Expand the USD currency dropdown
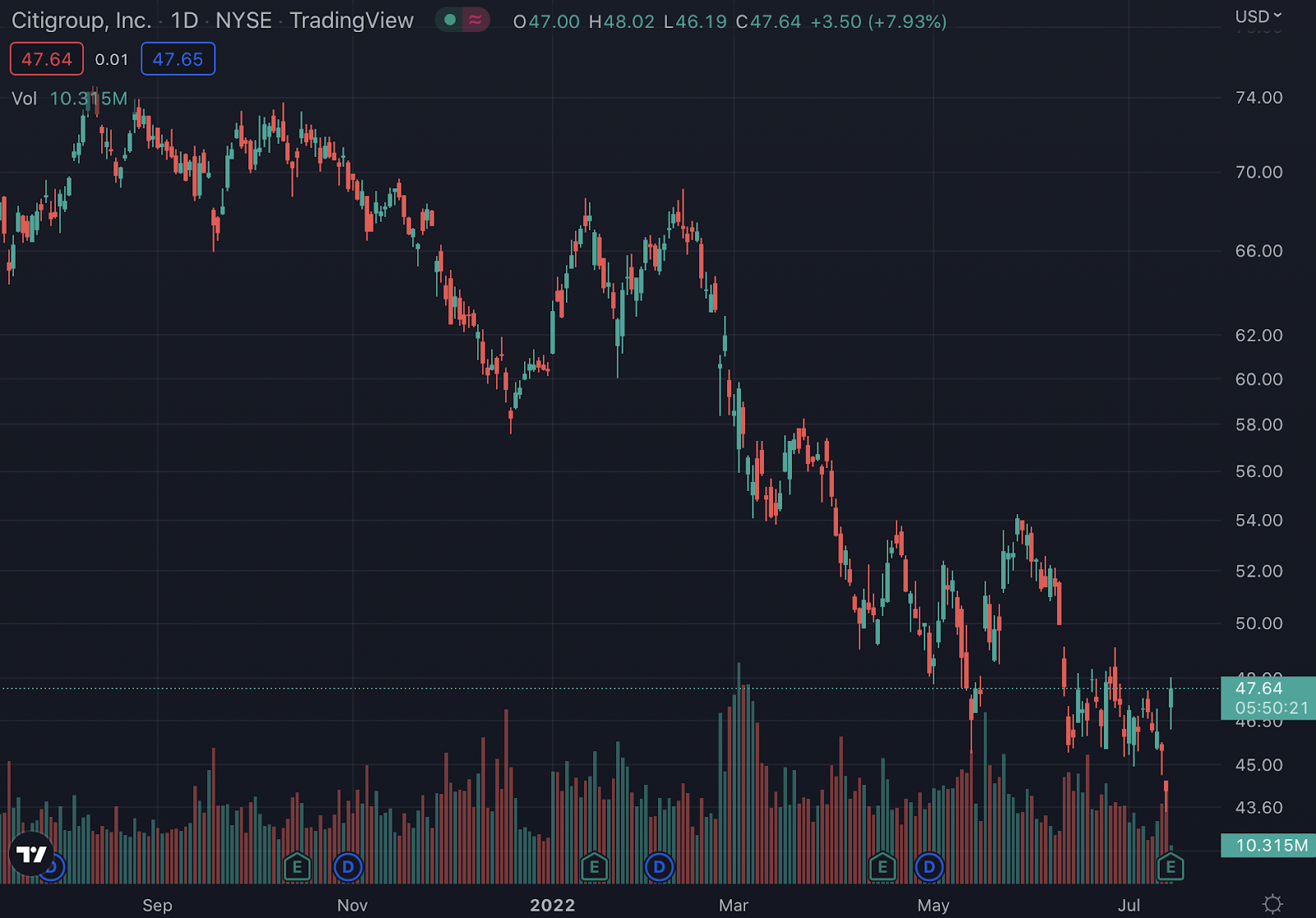Screen dimensions: 1316x918 click(1258, 16)
